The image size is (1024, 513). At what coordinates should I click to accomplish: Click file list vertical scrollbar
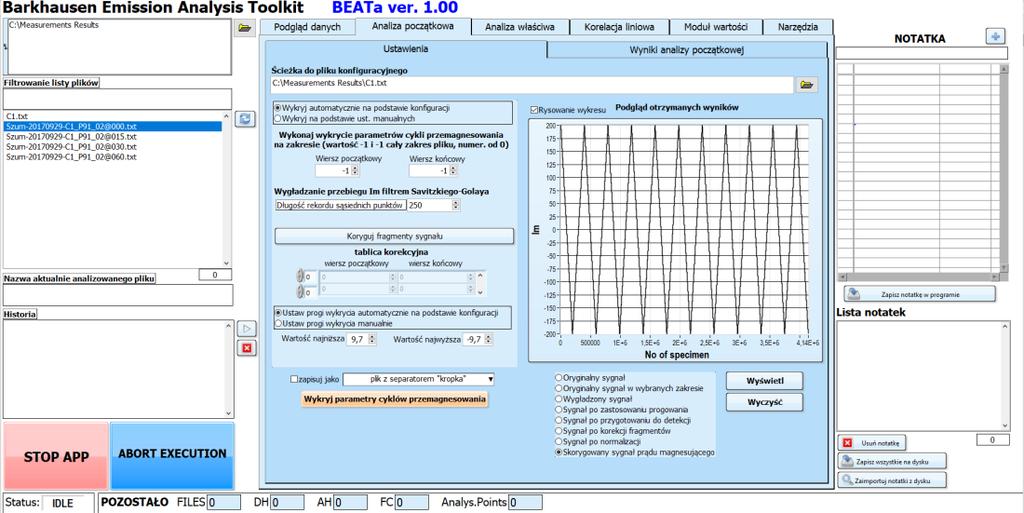(x=227, y=190)
